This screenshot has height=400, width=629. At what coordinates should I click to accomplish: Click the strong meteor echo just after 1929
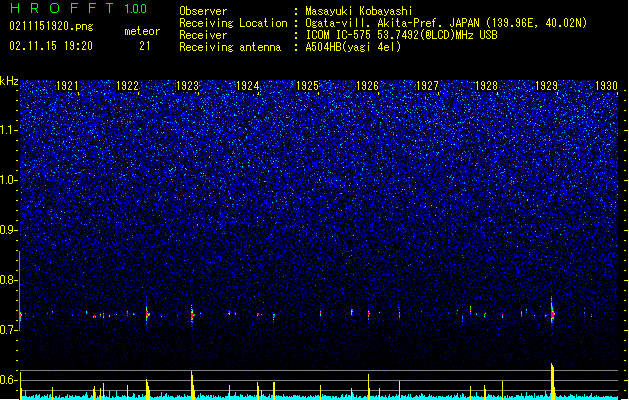click(x=552, y=313)
